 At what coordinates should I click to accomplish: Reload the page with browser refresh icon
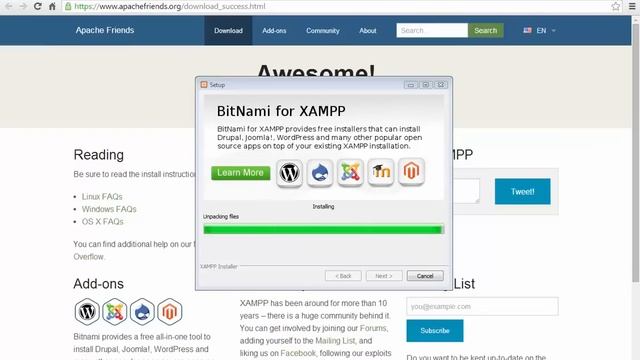pyautogui.click(x=38, y=6)
